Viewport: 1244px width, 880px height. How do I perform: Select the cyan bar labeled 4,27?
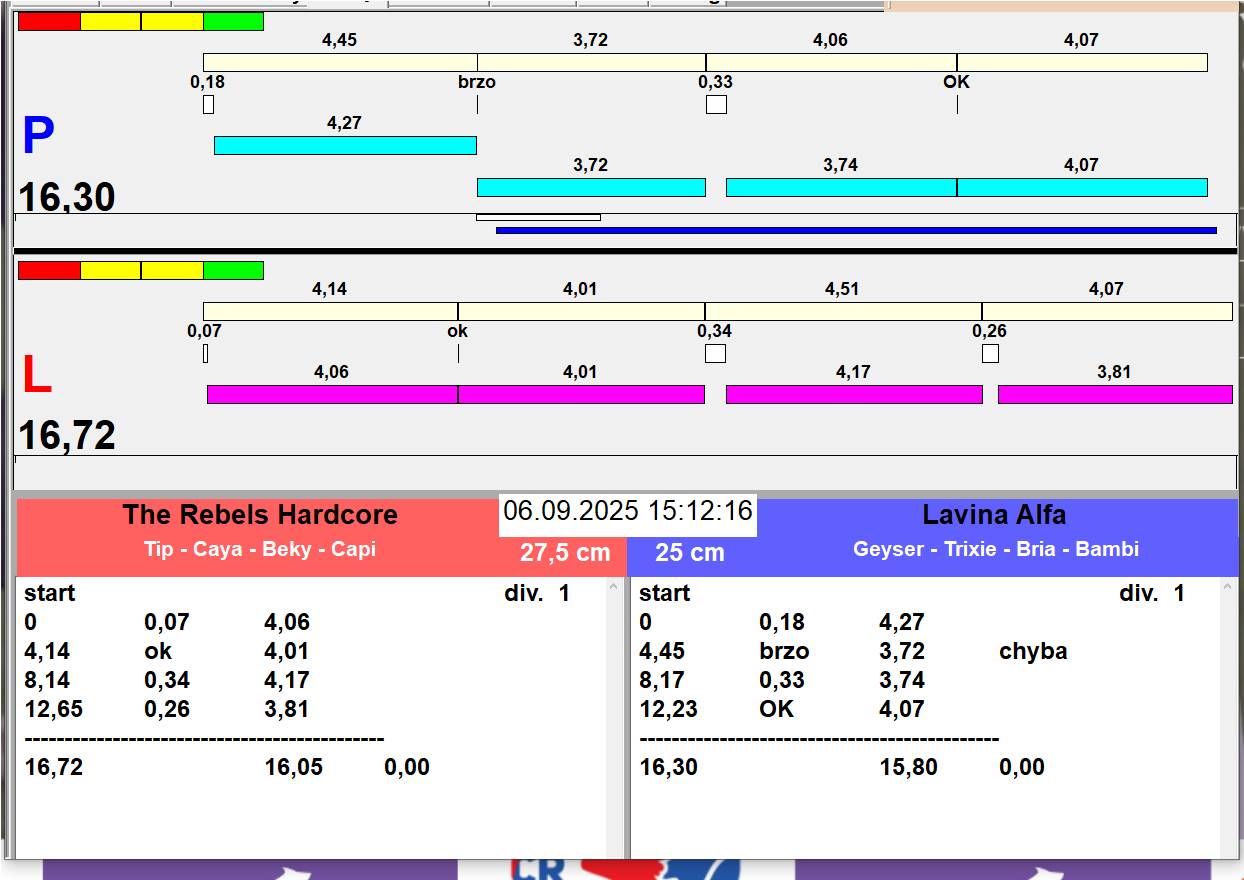click(x=345, y=146)
